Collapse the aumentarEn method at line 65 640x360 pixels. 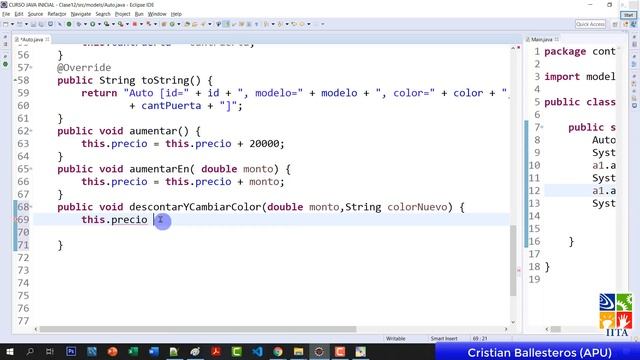pos(31,169)
